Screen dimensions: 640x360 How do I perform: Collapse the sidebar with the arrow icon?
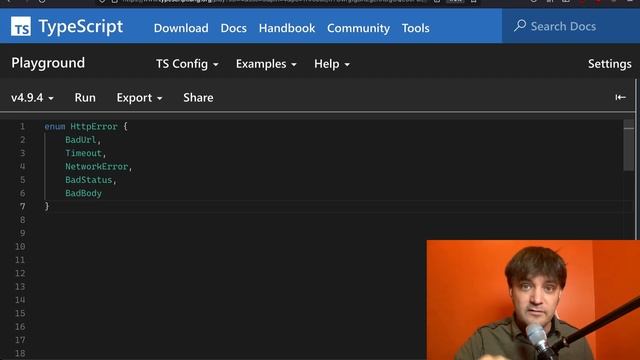pos(620,98)
